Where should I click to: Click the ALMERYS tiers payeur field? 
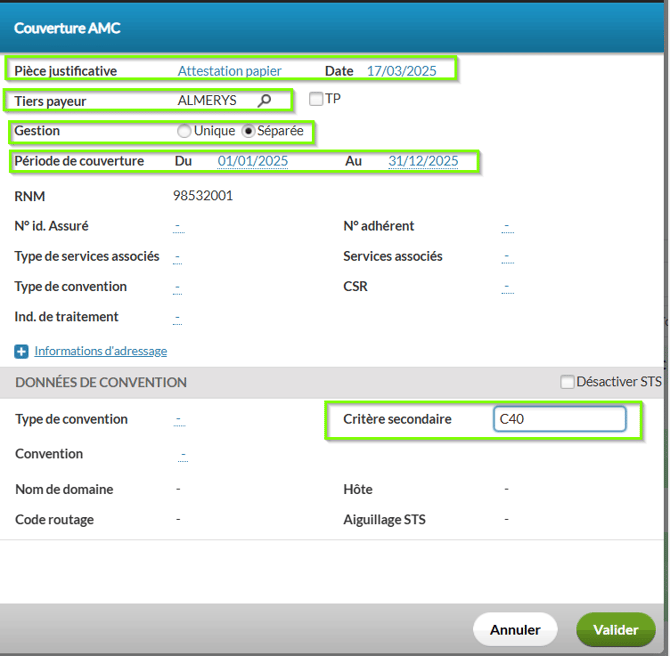click(207, 100)
